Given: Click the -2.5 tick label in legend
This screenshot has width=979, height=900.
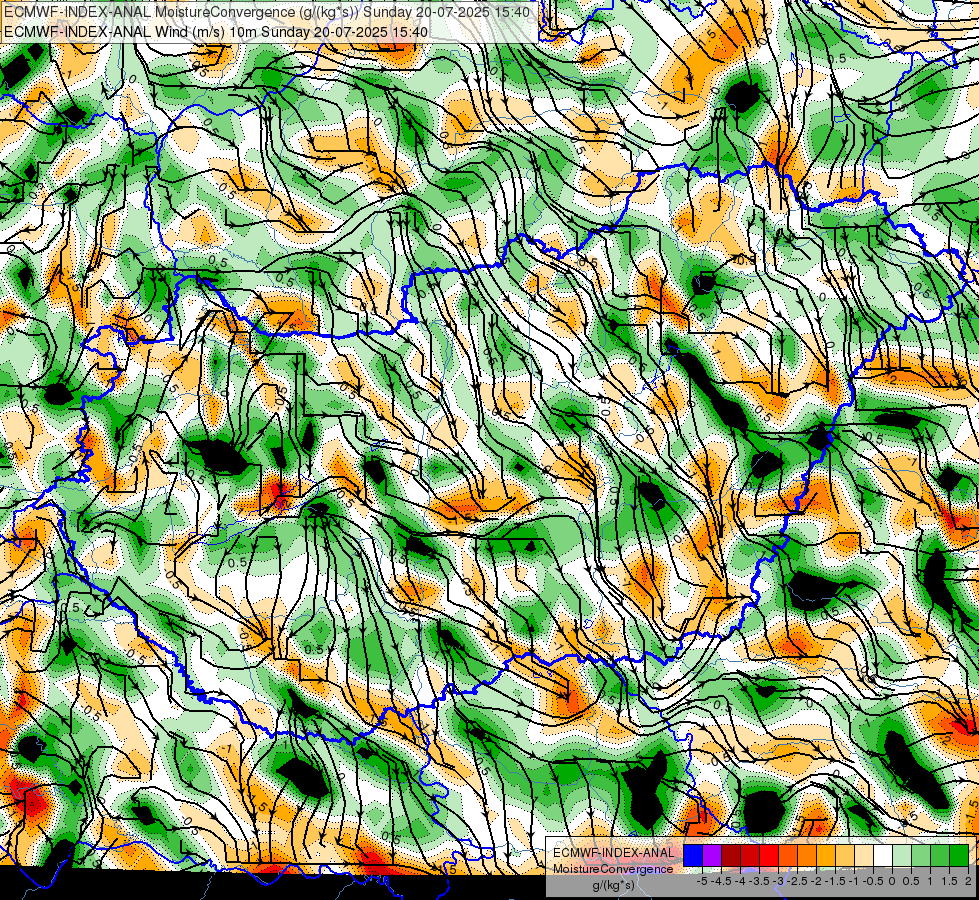Looking at the screenshot, I should click(x=797, y=881).
